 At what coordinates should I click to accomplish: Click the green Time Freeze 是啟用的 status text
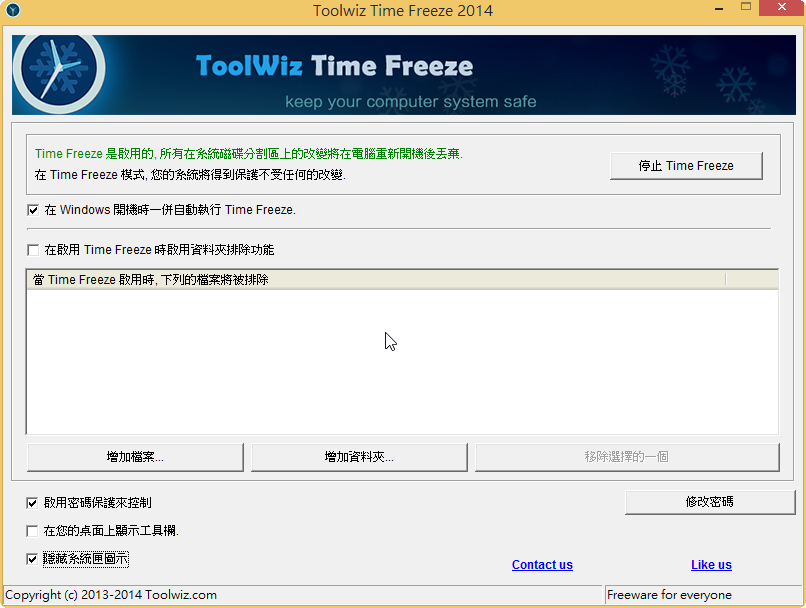click(249, 154)
